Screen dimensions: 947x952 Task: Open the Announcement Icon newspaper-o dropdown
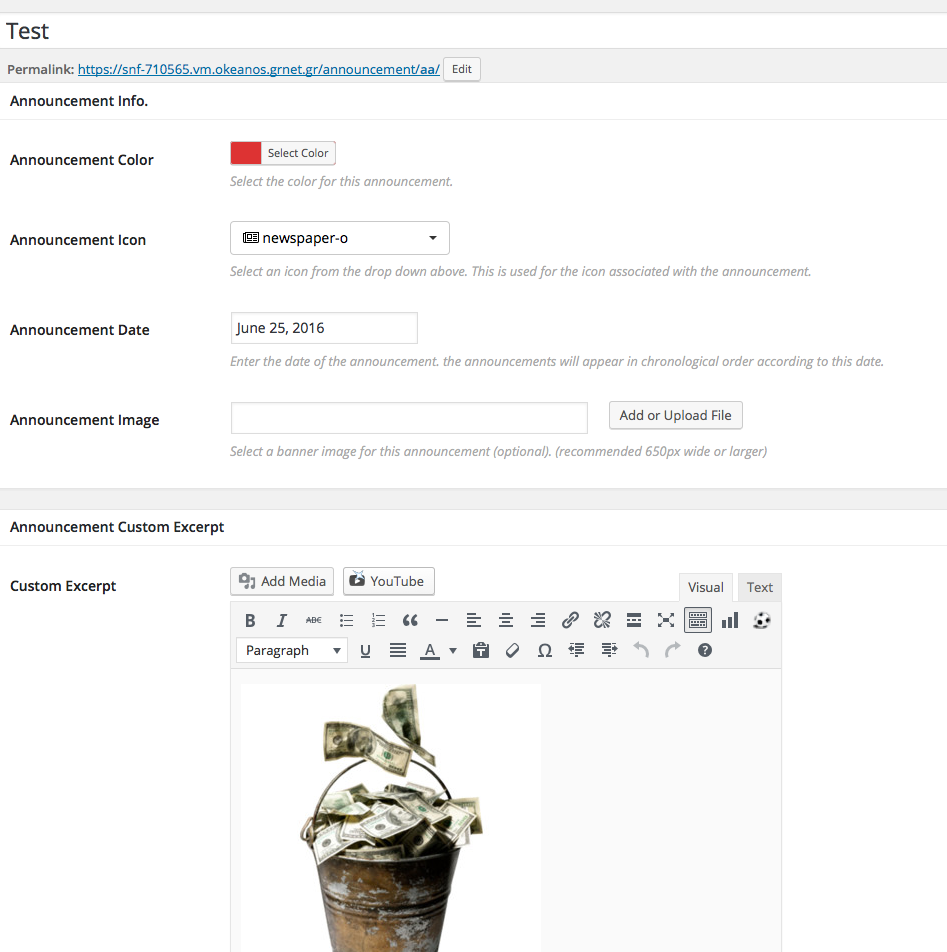pyautogui.click(x=340, y=238)
